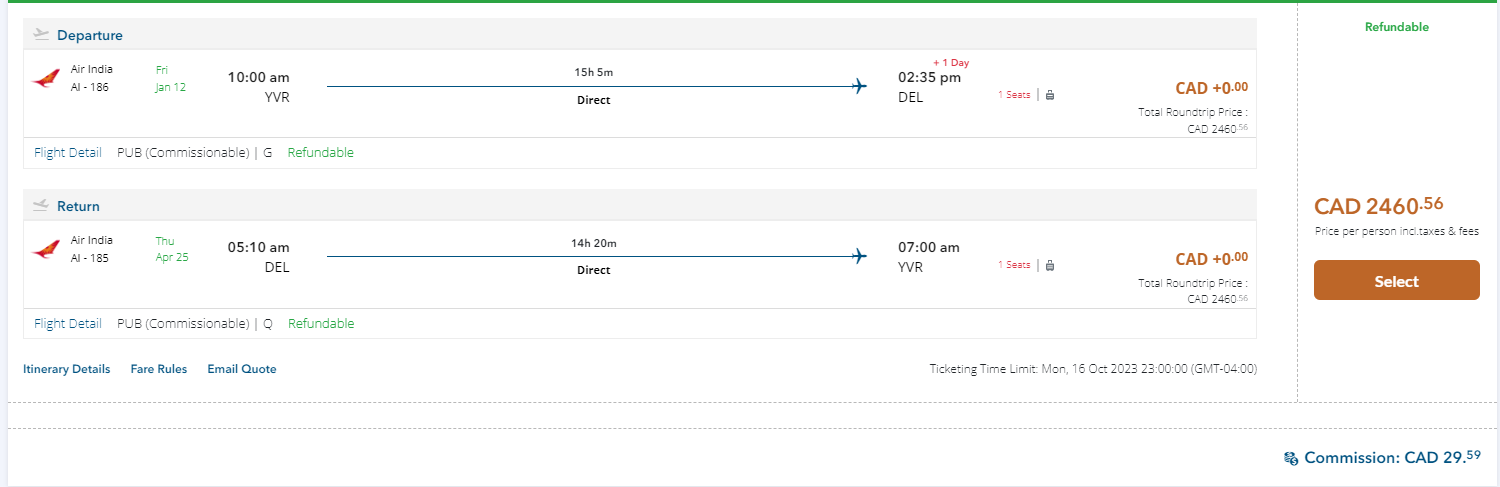
Task: Open Flight Detail for the return flight
Action: point(67,323)
